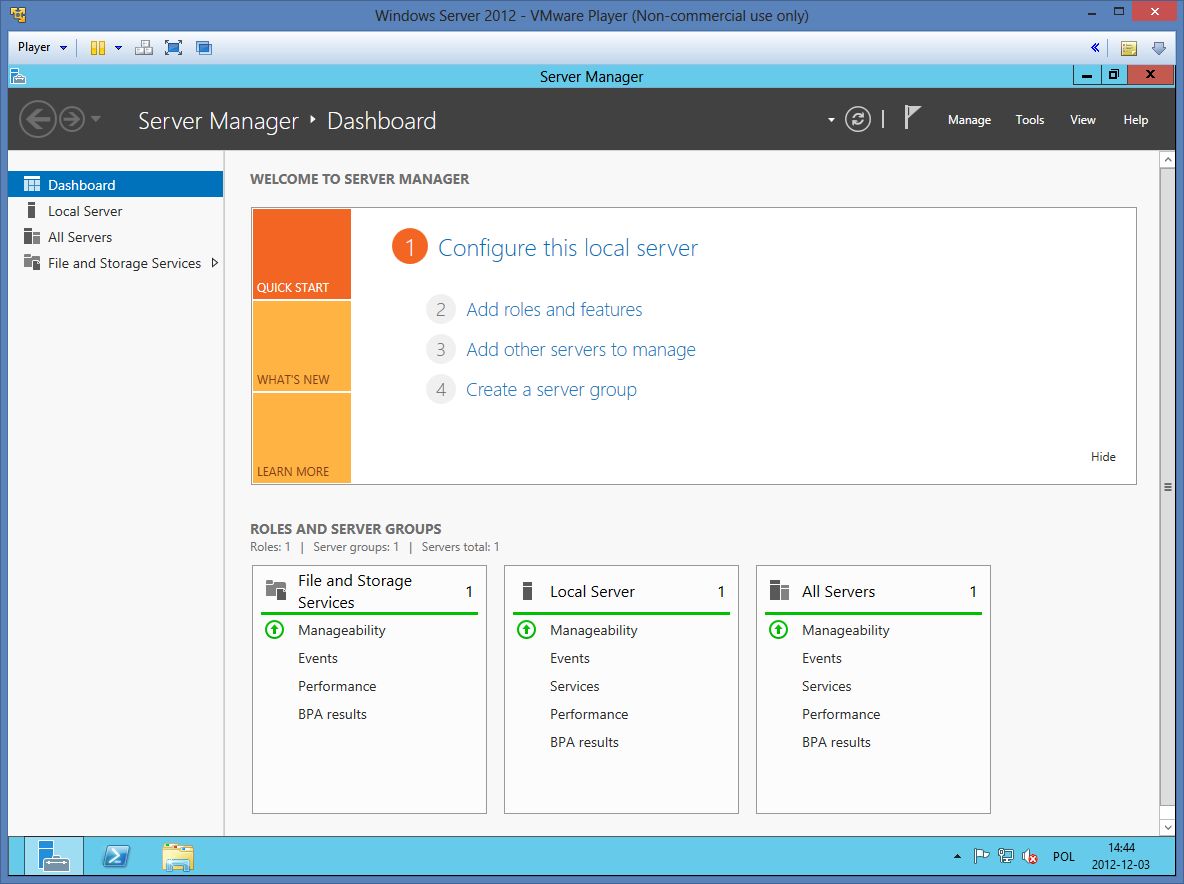The image size is (1184, 884).
Task: Select File and Storage Services in navigation
Action: click(x=116, y=263)
